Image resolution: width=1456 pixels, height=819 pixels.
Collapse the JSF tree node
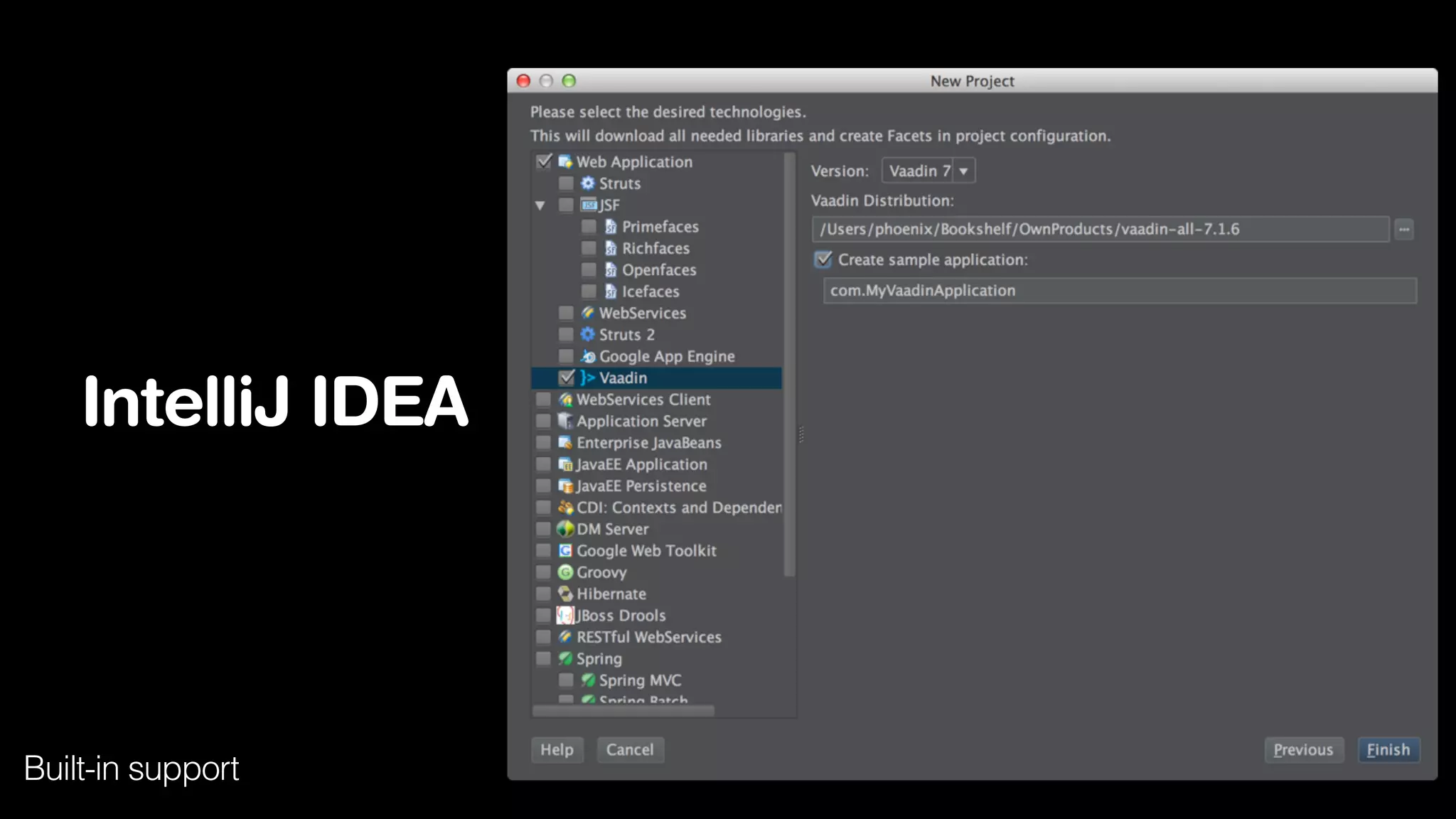[x=540, y=205]
